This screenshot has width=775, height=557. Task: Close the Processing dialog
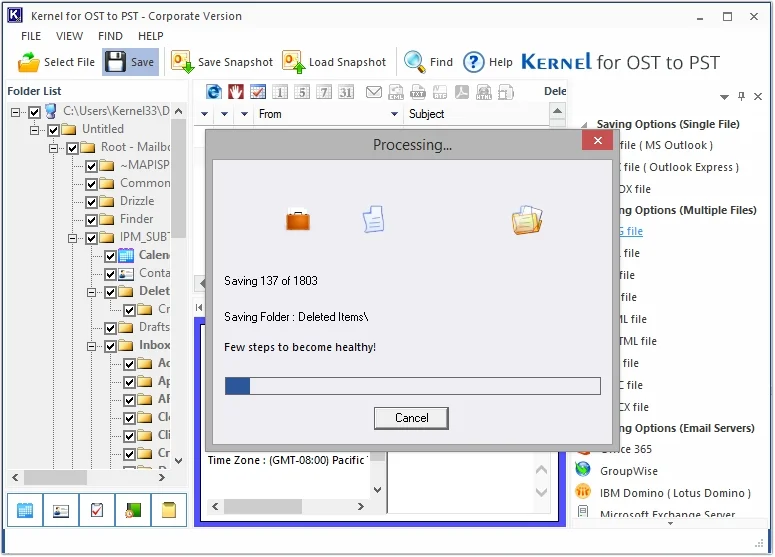598,141
